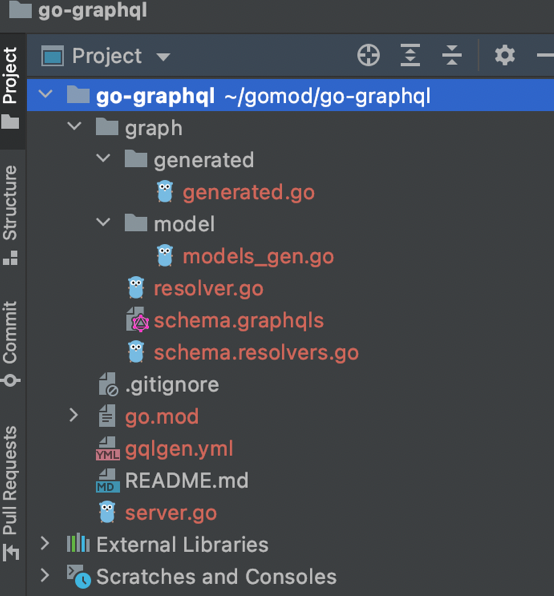Click the Select Opened File crosshair icon

coord(368,55)
